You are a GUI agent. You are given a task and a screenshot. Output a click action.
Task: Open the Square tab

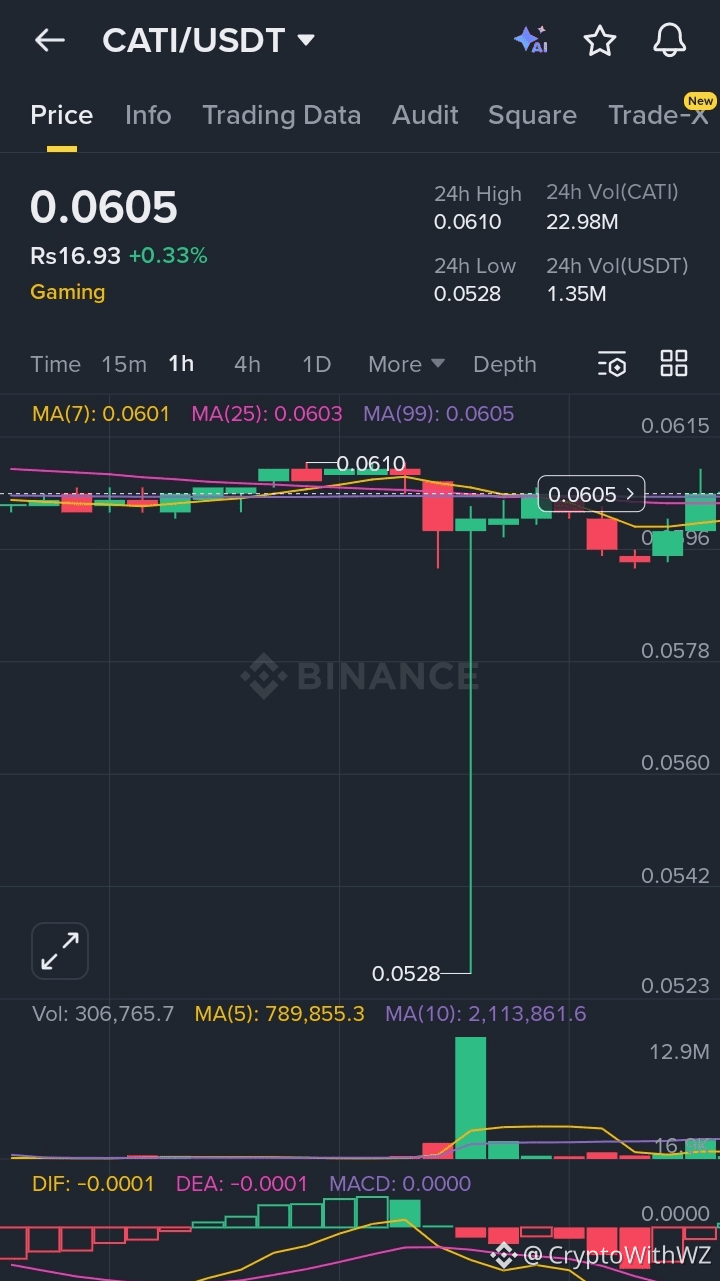click(532, 115)
